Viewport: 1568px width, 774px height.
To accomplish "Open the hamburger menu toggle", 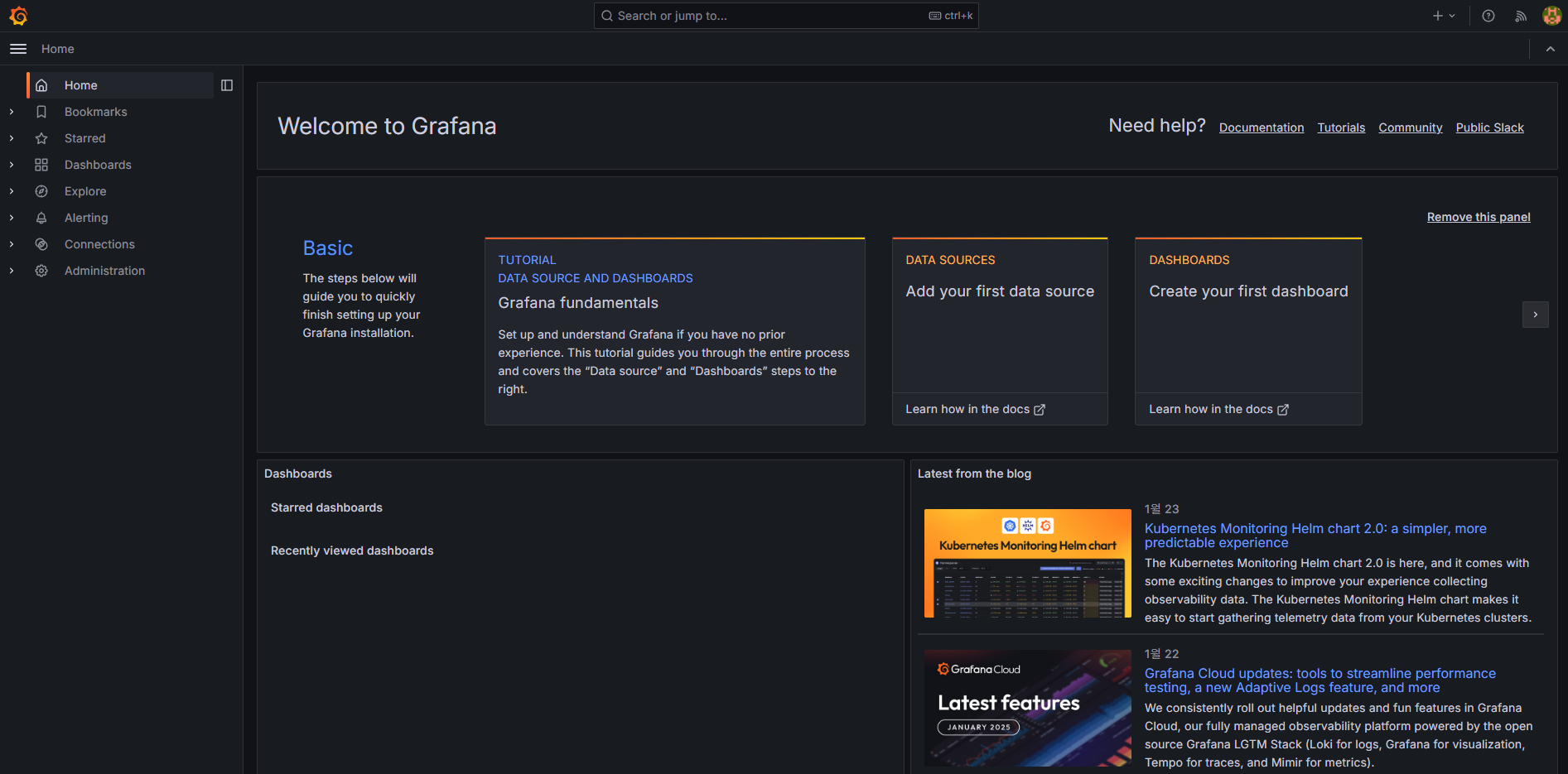I will pyautogui.click(x=18, y=49).
